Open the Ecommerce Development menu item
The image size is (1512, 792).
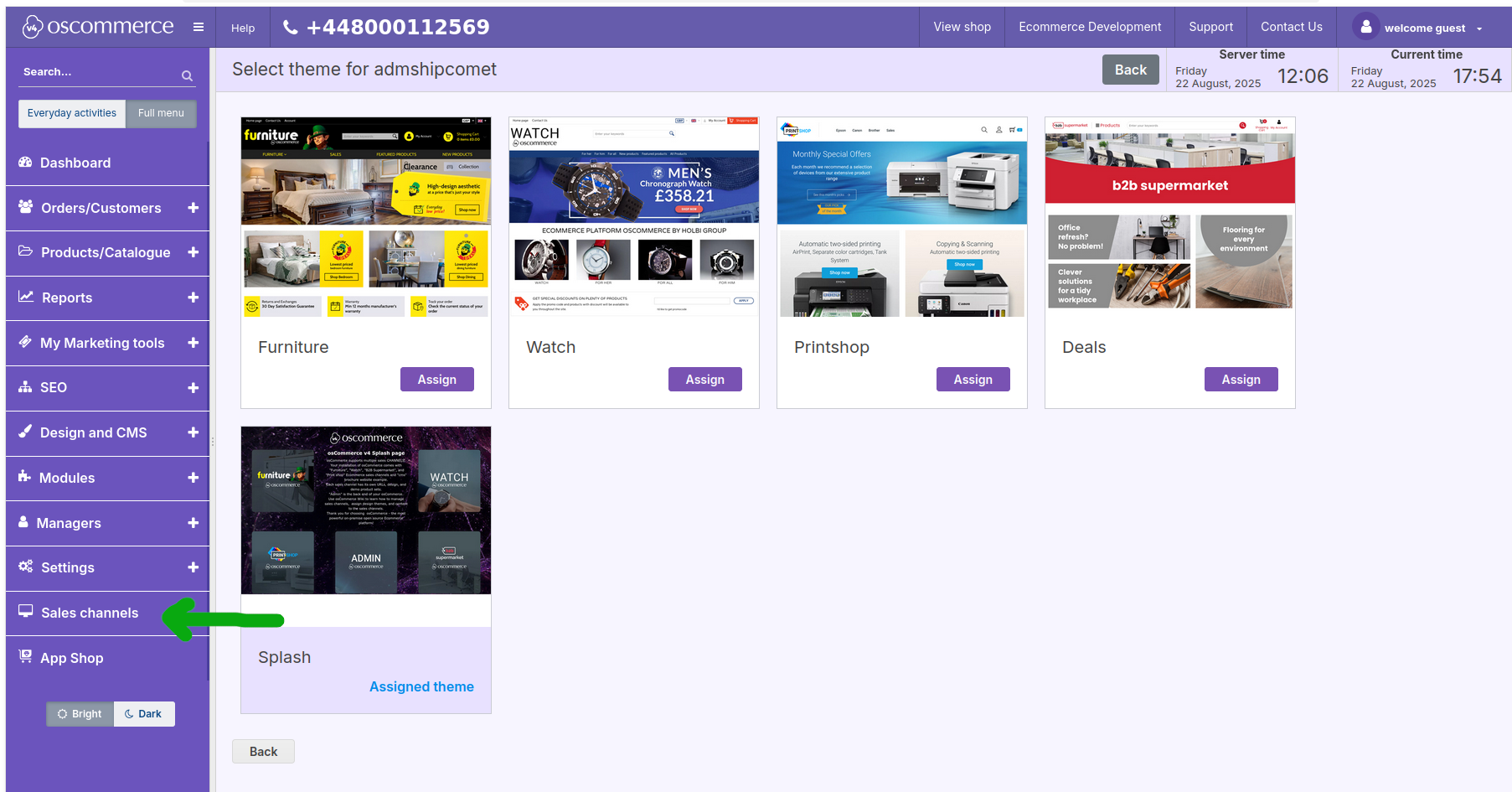(x=1090, y=27)
